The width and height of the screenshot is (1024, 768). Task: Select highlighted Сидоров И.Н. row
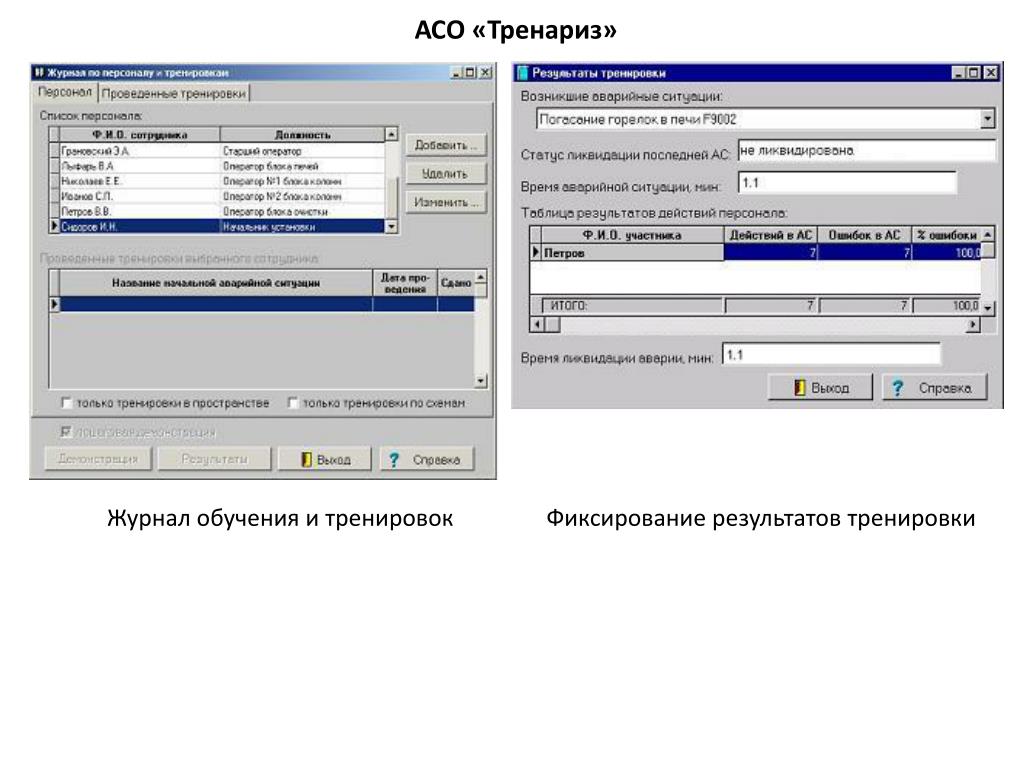pyautogui.click(x=222, y=227)
